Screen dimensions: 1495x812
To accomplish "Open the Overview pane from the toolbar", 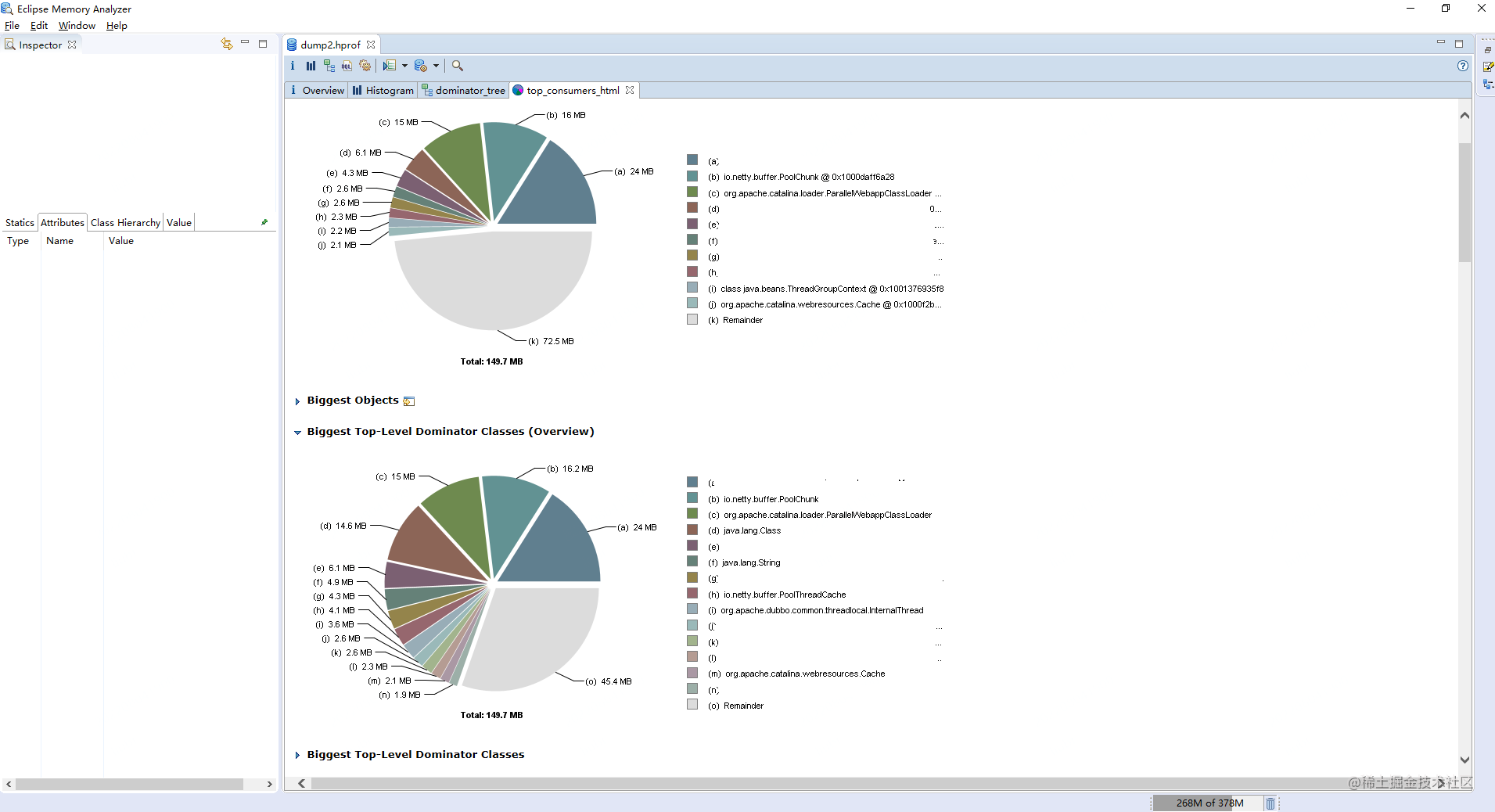I will click(x=293, y=66).
